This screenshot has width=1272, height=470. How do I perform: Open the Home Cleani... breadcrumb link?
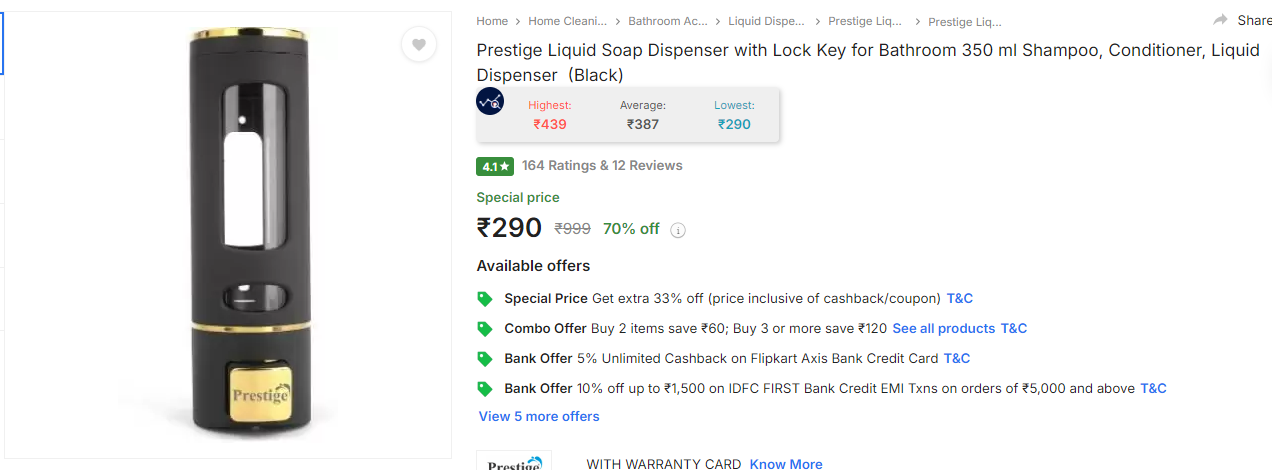tap(568, 21)
